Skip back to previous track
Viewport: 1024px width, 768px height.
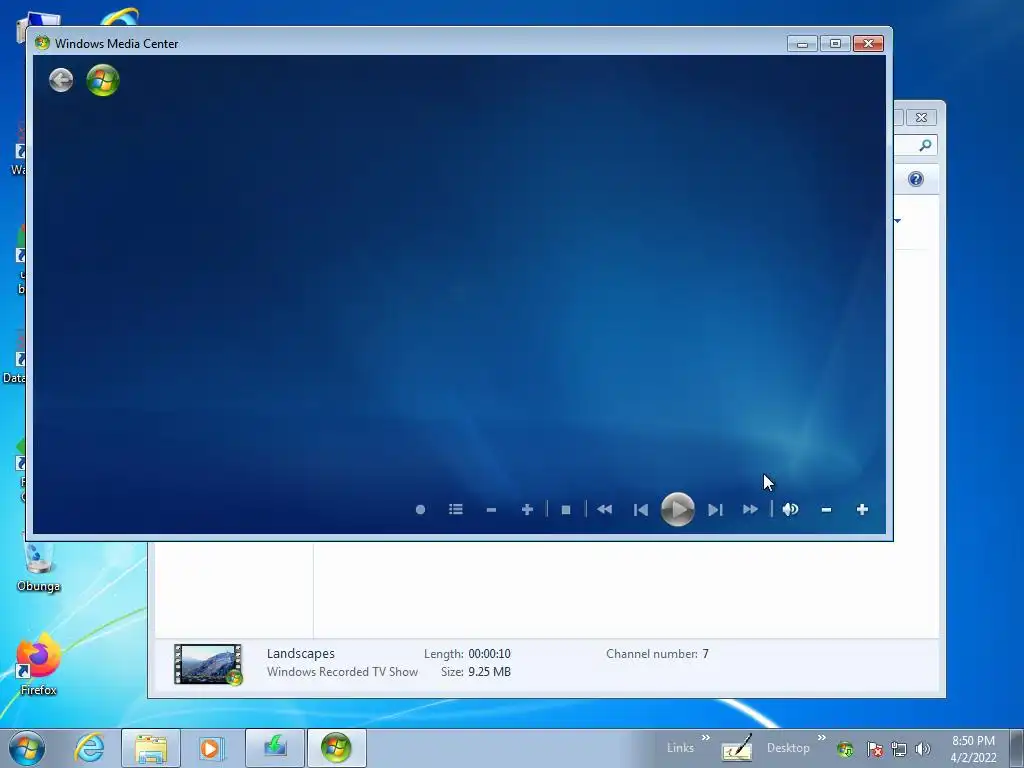(x=641, y=509)
